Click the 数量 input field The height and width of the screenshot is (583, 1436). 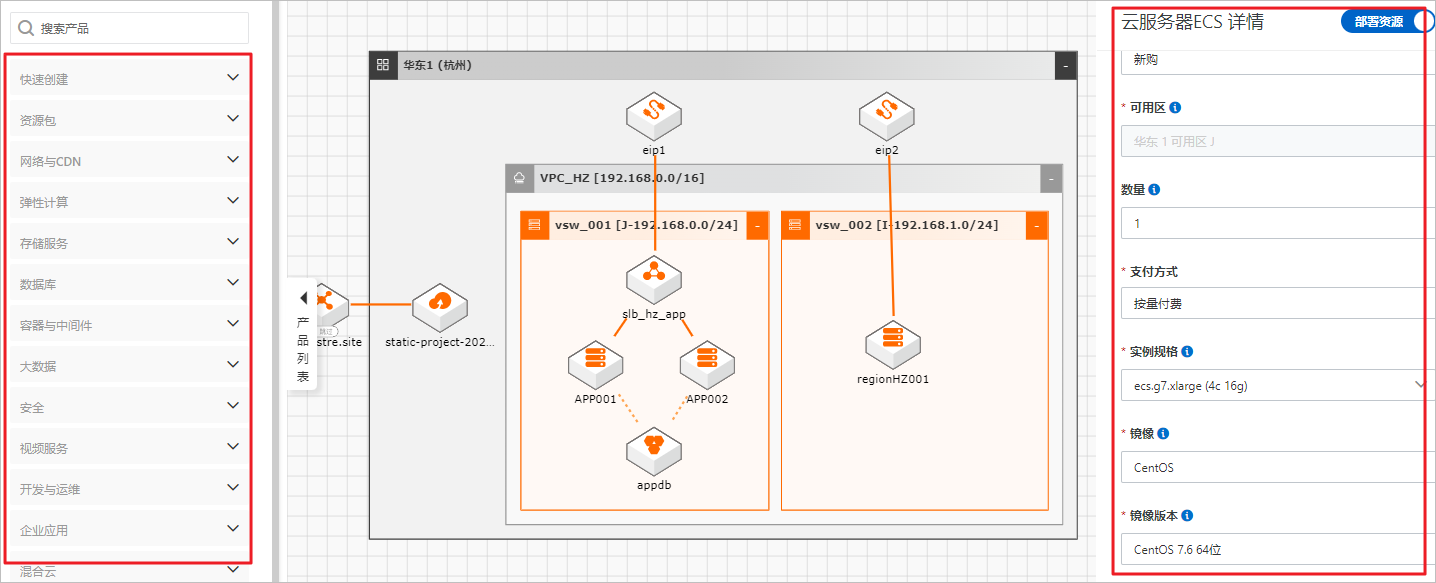point(1278,223)
